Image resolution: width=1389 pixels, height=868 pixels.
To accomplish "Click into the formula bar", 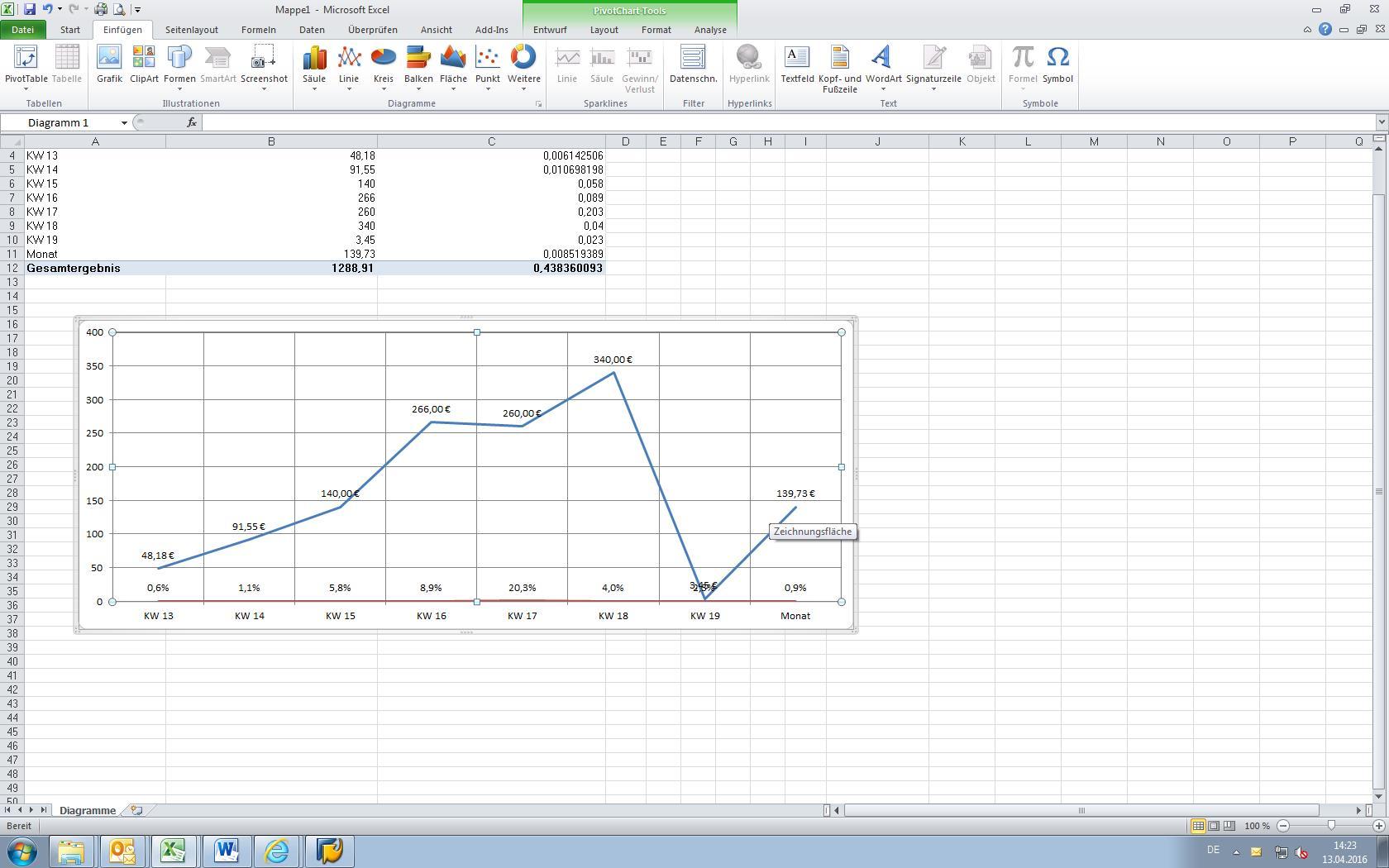I will [789, 122].
